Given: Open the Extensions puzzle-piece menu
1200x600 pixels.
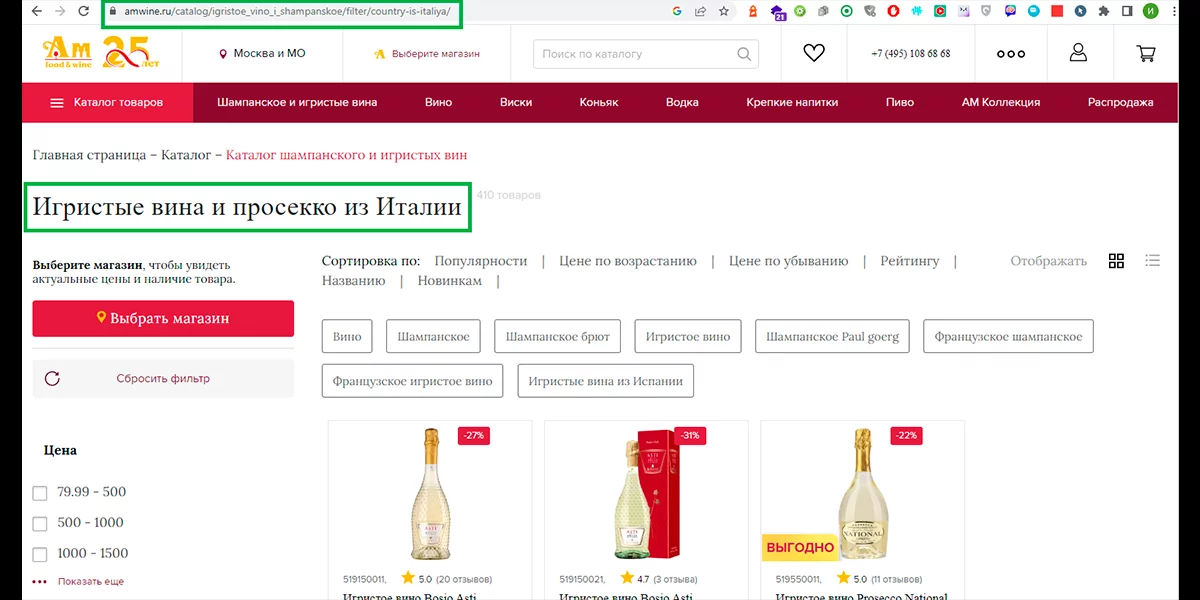Looking at the screenshot, I should point(1104,11).
